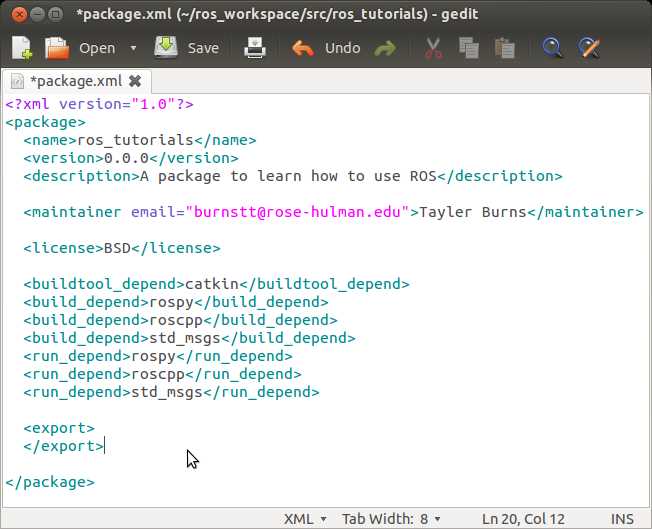This screenshot has height=529, width=652.
Task: Click the maintainer name Tayler Burns
Action: coord(473,212)
